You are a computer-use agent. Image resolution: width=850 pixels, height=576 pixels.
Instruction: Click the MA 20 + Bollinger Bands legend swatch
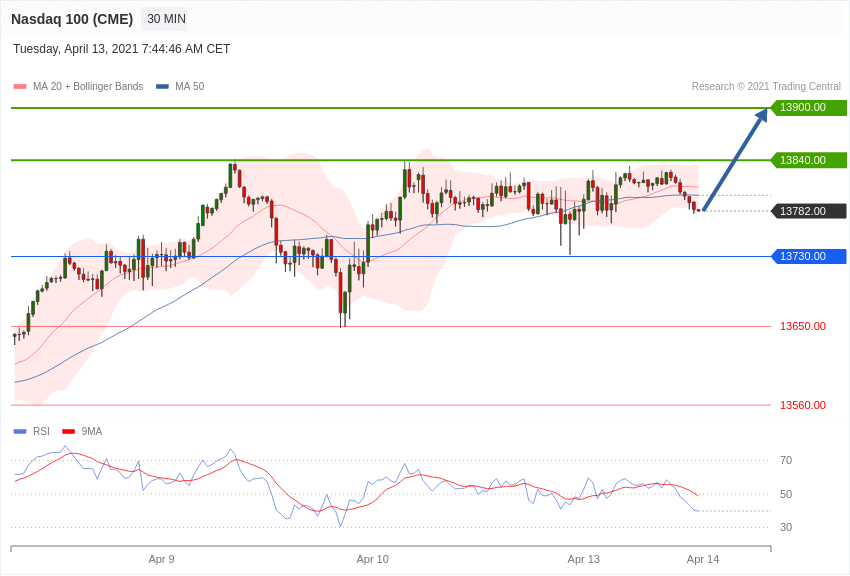tap(20, 86)
